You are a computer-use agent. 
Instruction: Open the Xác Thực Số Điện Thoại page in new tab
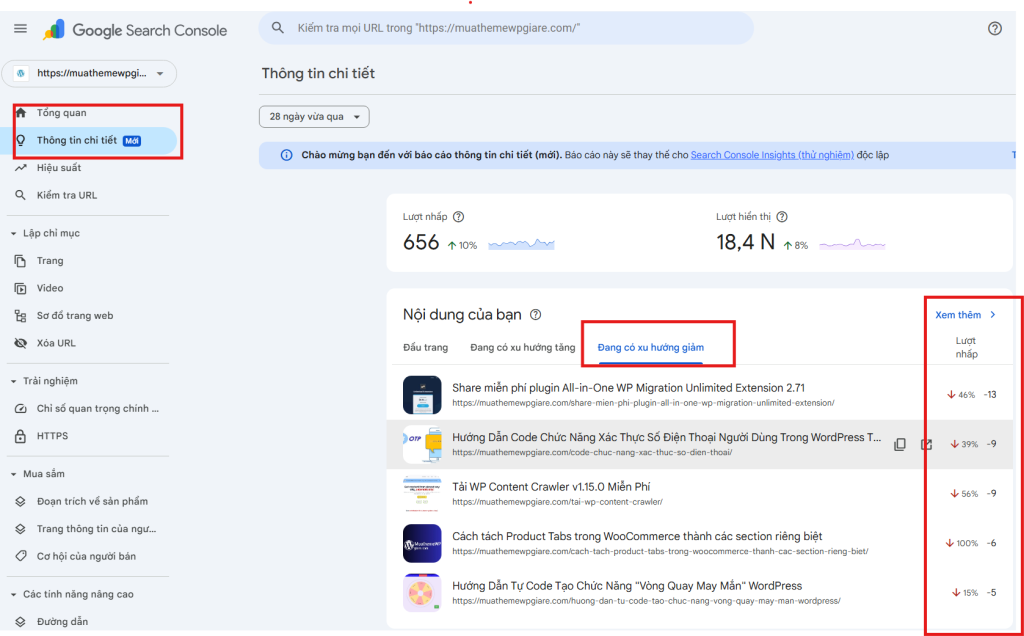point(926,444)
